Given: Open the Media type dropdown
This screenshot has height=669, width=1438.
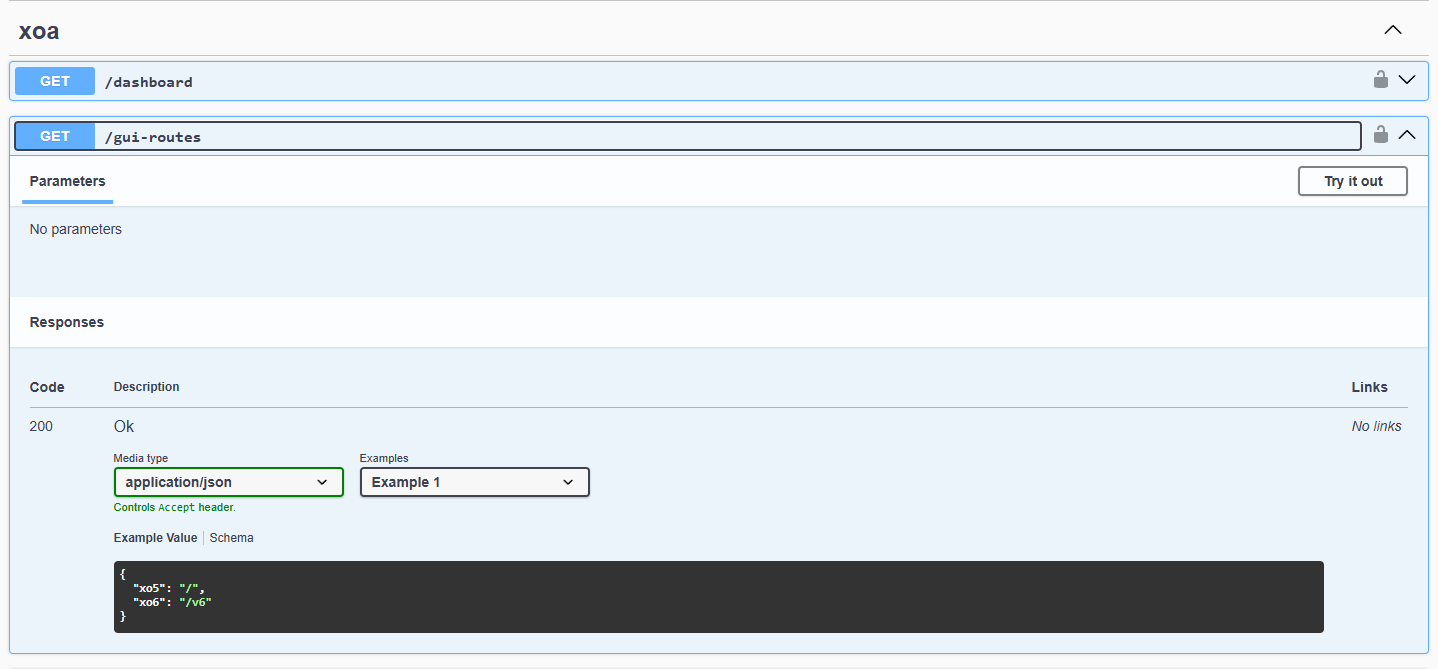Looking at the screenshot, I should (x=228, y=482).
